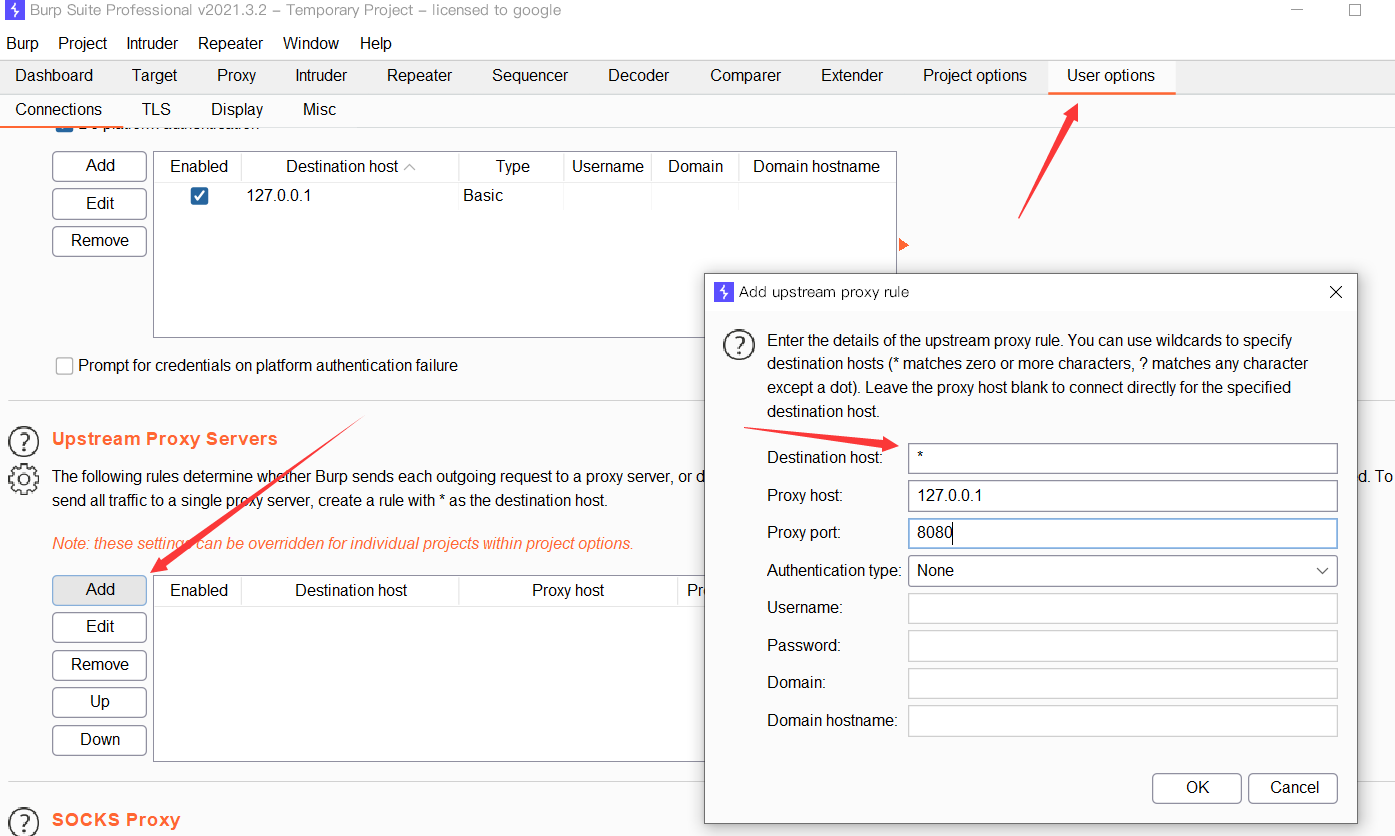Switch to the Comparer tab

[x=745, y=76]
